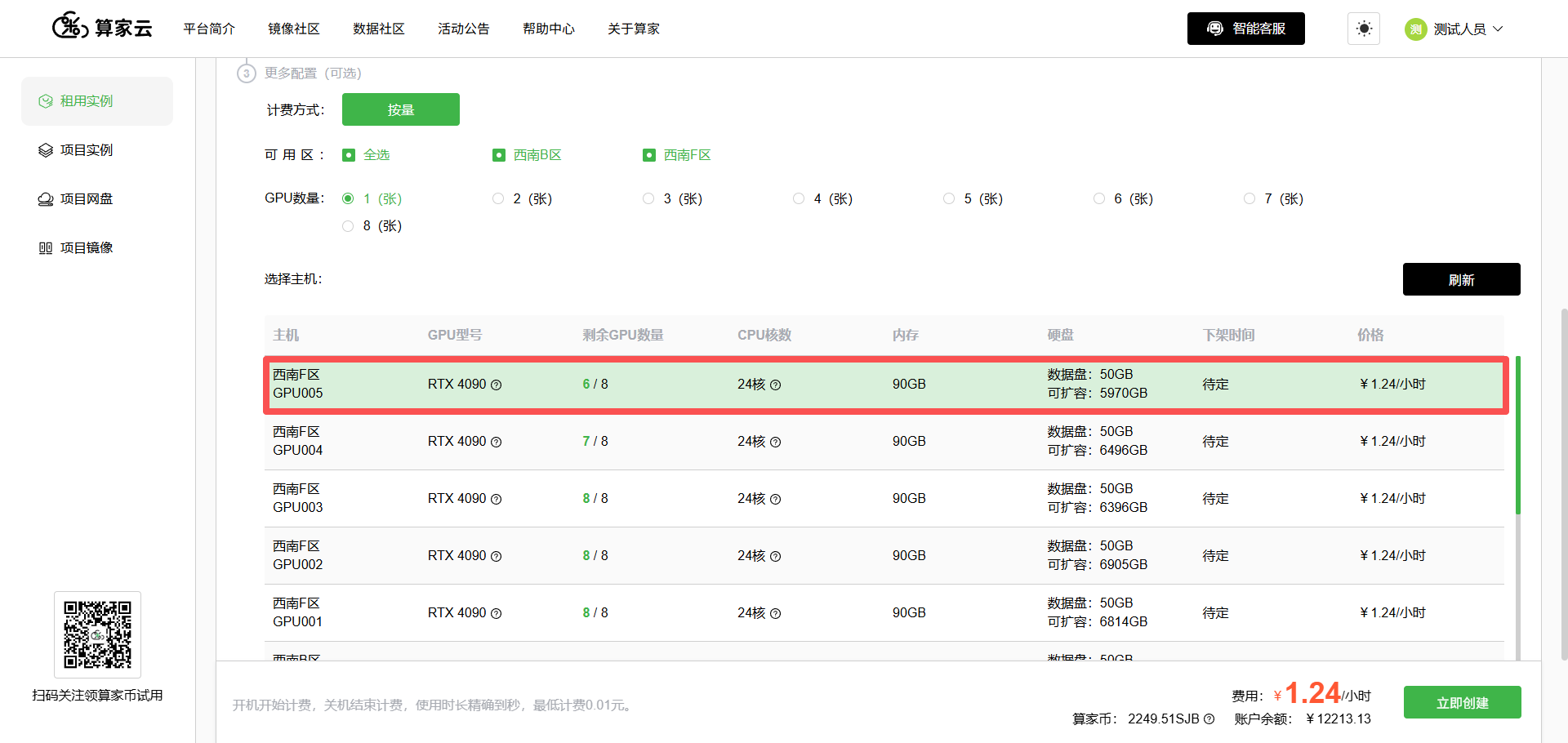Click the page's right-edge scrollbar
This screenshot has height=743, width=1568.
(x=1564, y=484)
